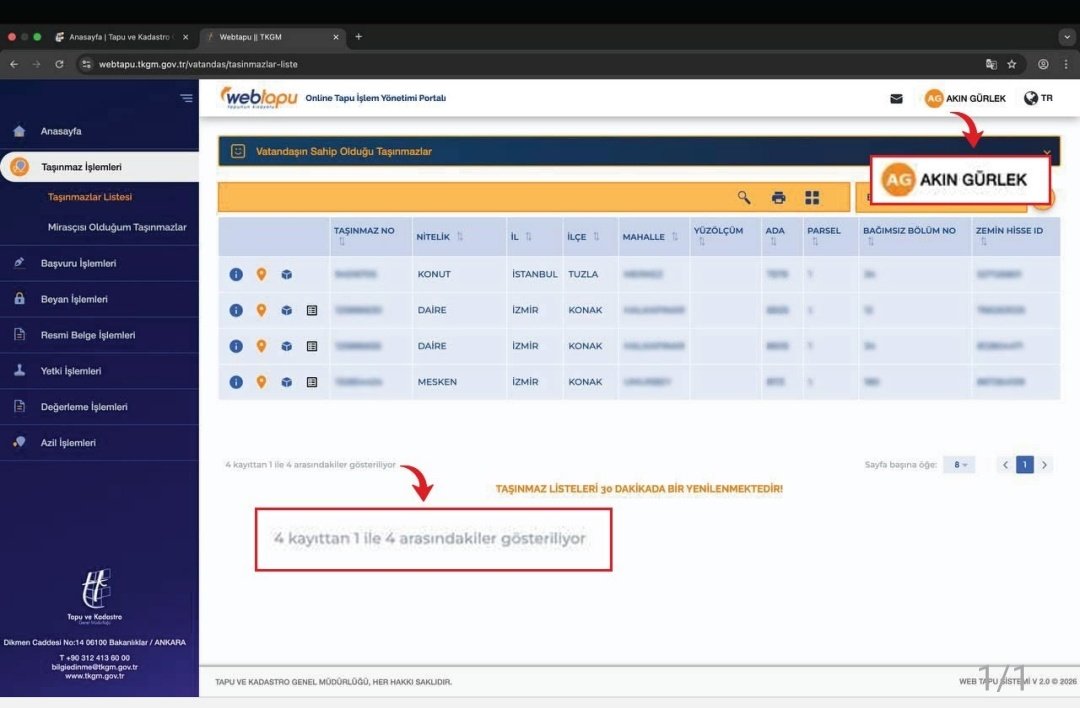The image size is (1080, 708).
Task: Sort the table by Mahalle column
Action: pyautogui.click(x=675, y=236)
